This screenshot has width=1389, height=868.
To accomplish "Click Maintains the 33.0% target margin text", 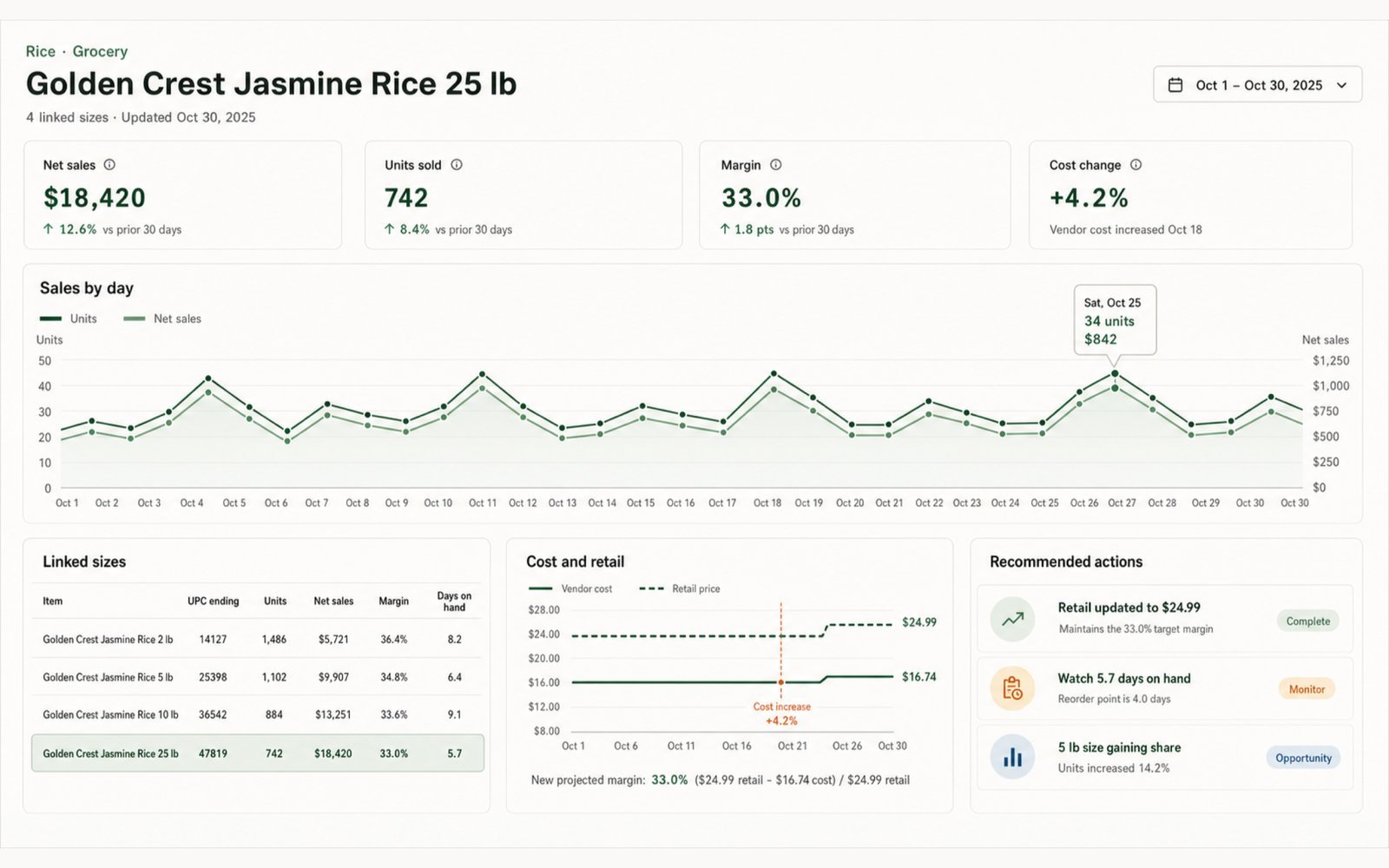I will click(1136, 628).
